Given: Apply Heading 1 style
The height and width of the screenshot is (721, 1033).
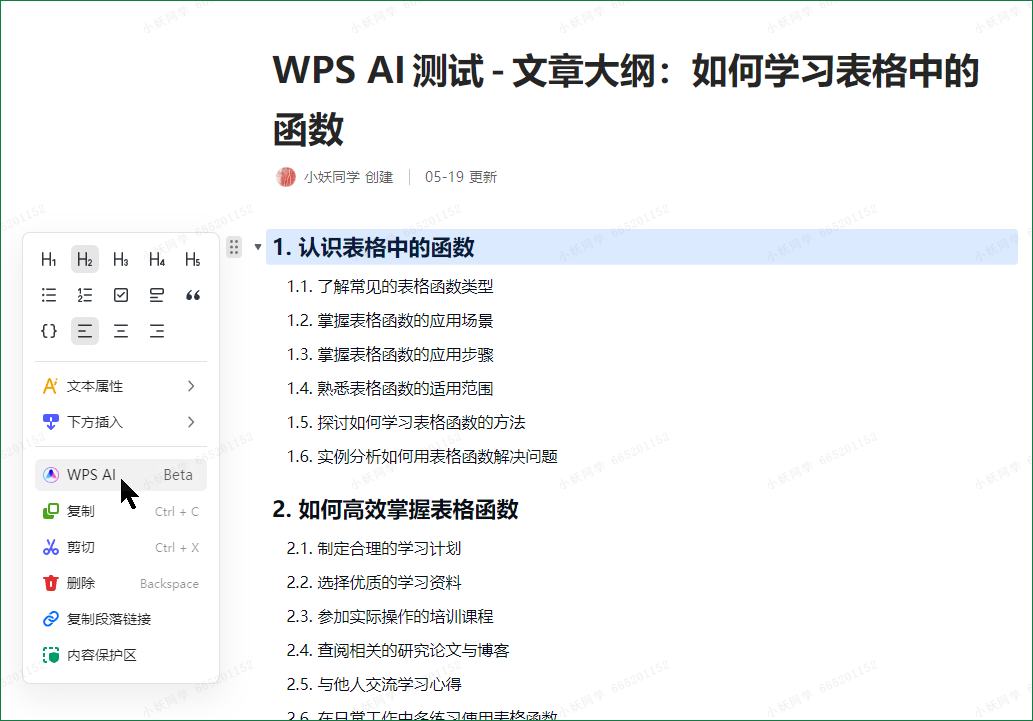Looking at the screenshot, I should [49, 260].
